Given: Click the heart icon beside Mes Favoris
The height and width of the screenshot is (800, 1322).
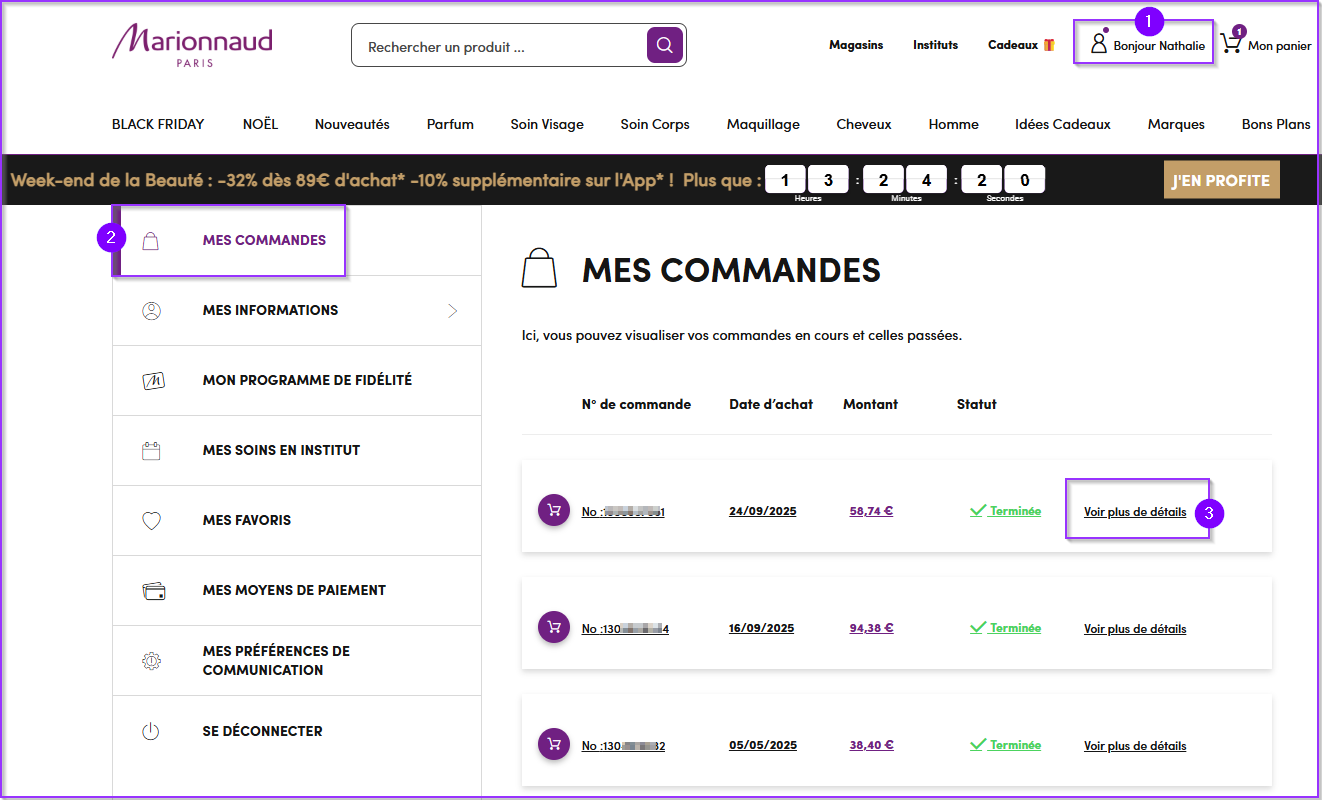Looking at the screenshot, I should [x=151, y=520].
